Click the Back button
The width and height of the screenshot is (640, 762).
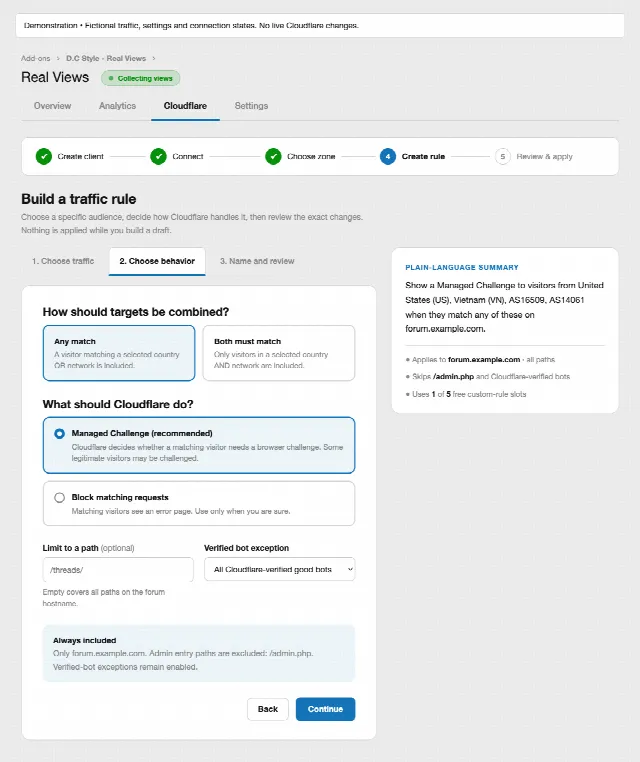pyautogui.click(x=268, y=709)
